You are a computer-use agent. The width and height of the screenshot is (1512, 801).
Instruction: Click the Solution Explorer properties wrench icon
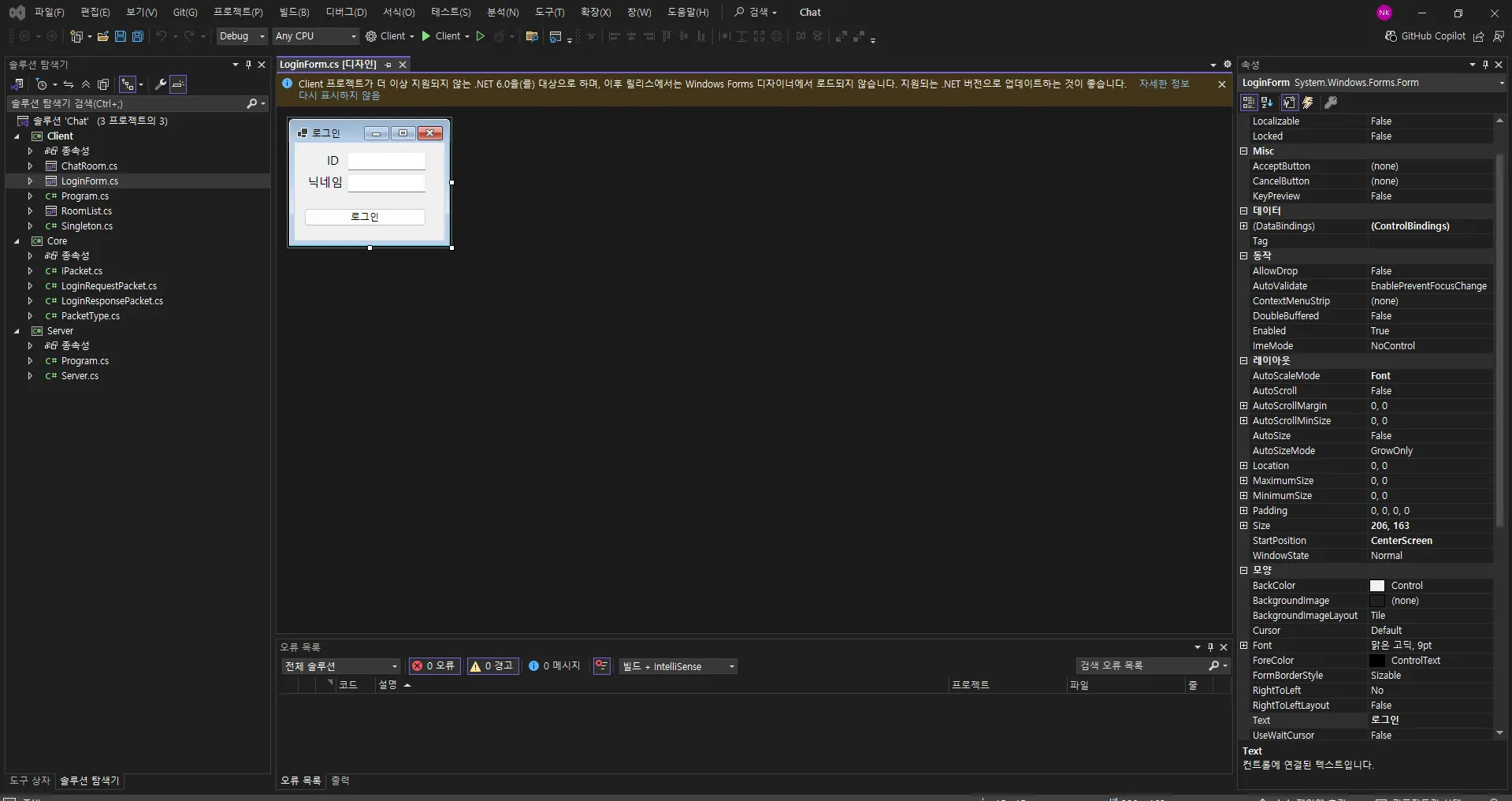(160, 84)
